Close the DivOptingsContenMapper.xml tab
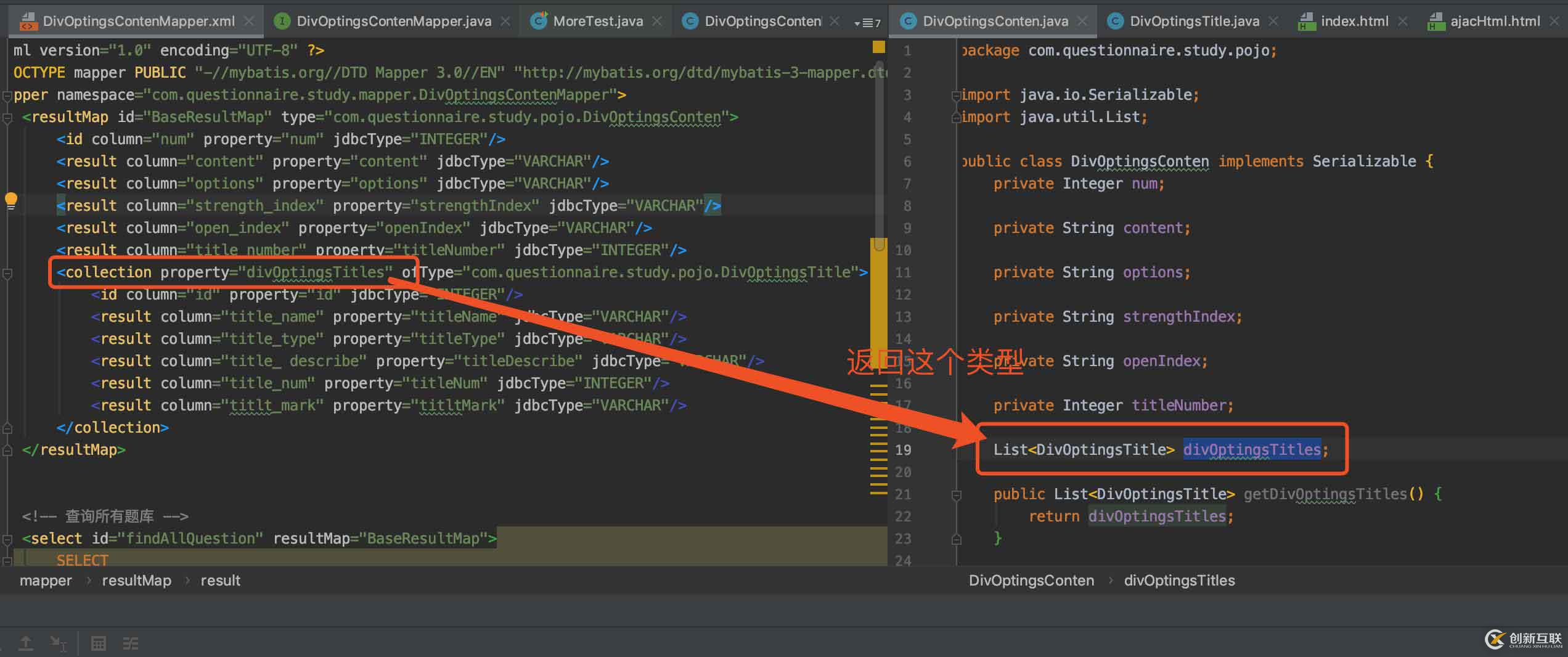Image resolution: width=1568 pixels, height=657 pixels. (x=249, y=21)
